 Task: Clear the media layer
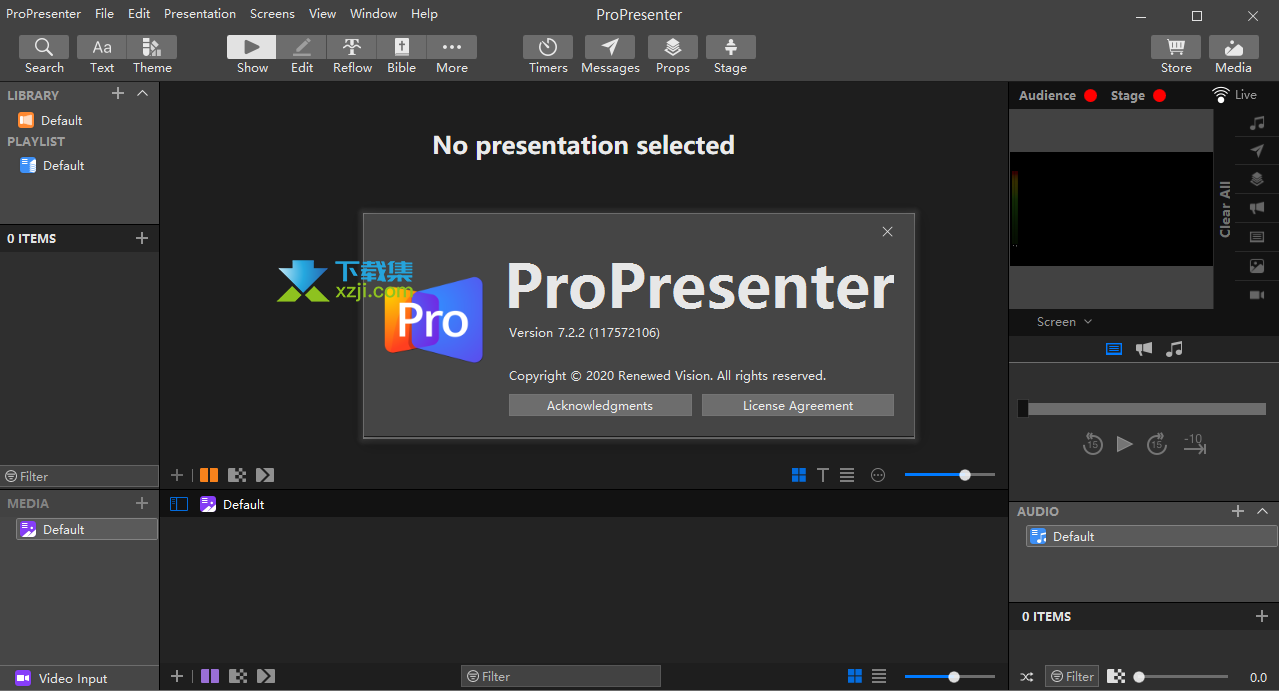[x=1257, y=267]
